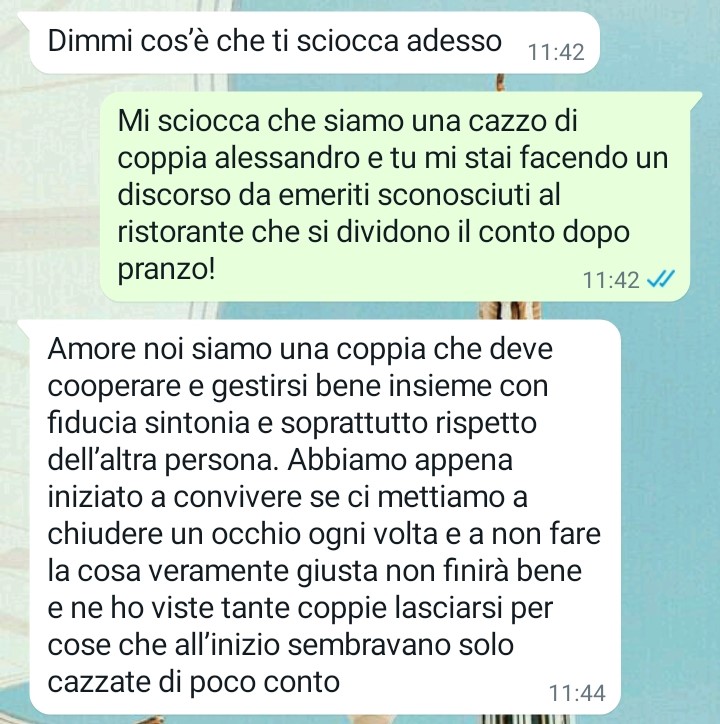Screen dimensions: 720x724
Task: Click the phrase 'cazzate di poco conto'
Action: pyautogui.click(x=194, y=682)
